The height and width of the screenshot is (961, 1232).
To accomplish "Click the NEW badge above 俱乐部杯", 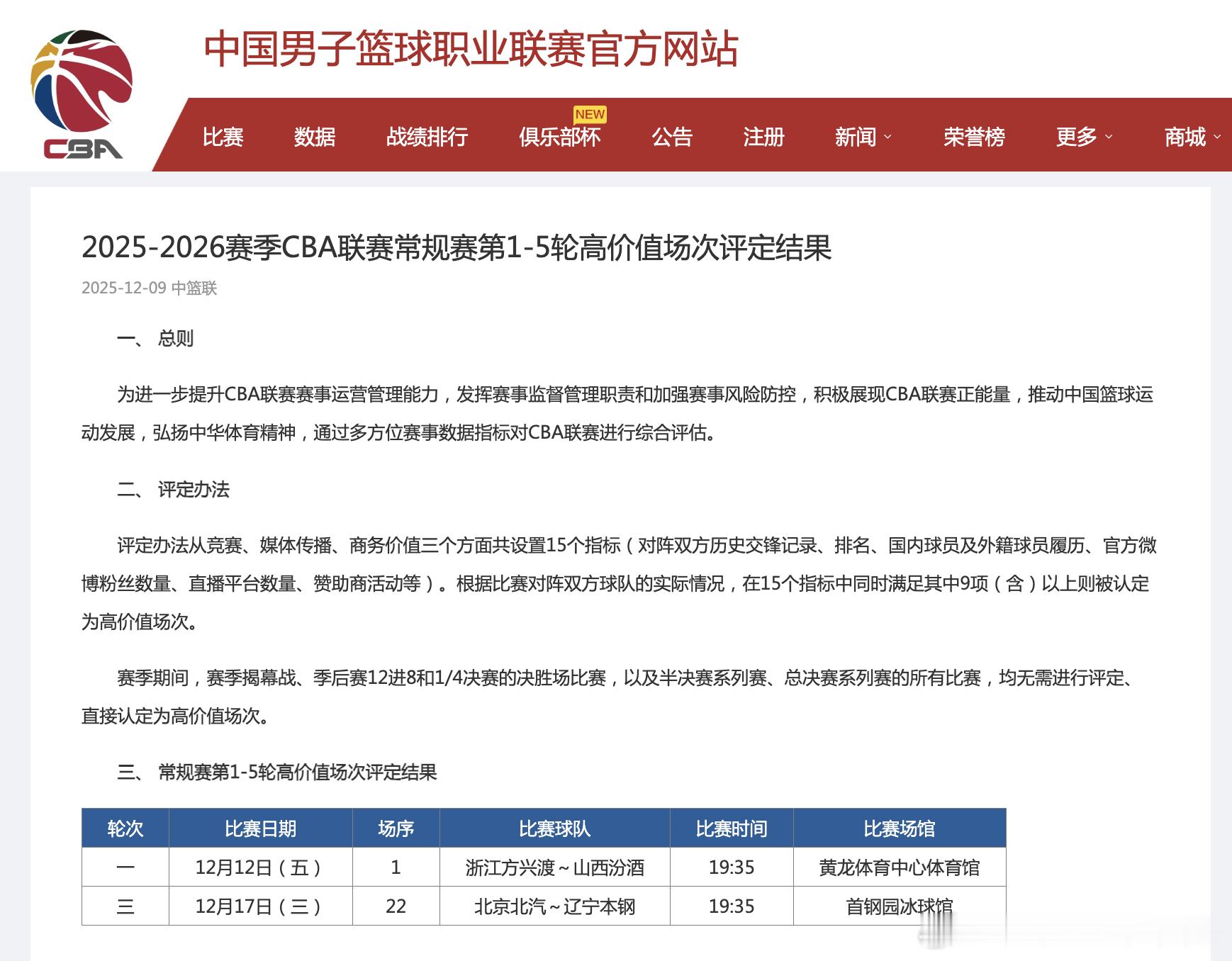I will coord(590,114).
